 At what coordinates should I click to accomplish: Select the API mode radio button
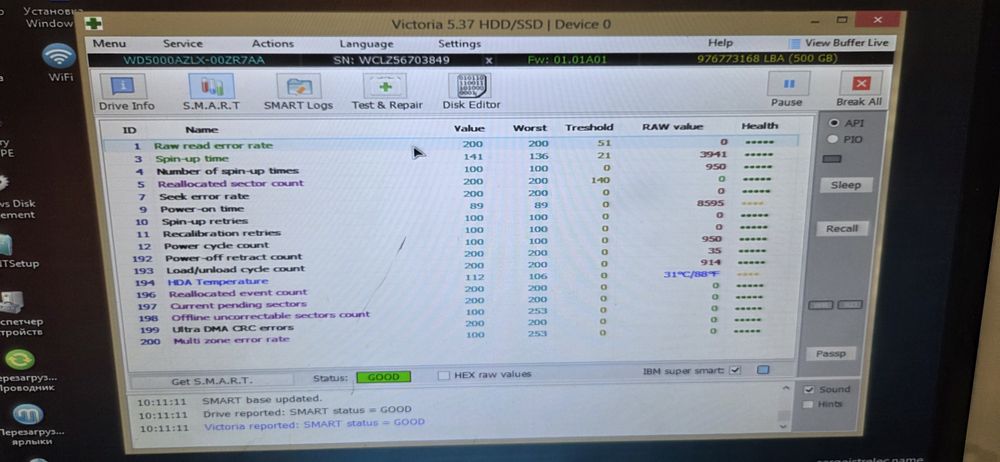point(833,123)
